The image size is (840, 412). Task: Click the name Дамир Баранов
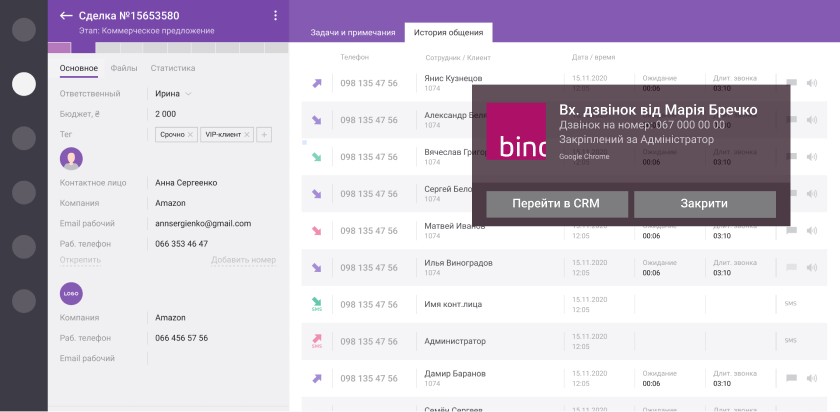(x=454, y=373)
